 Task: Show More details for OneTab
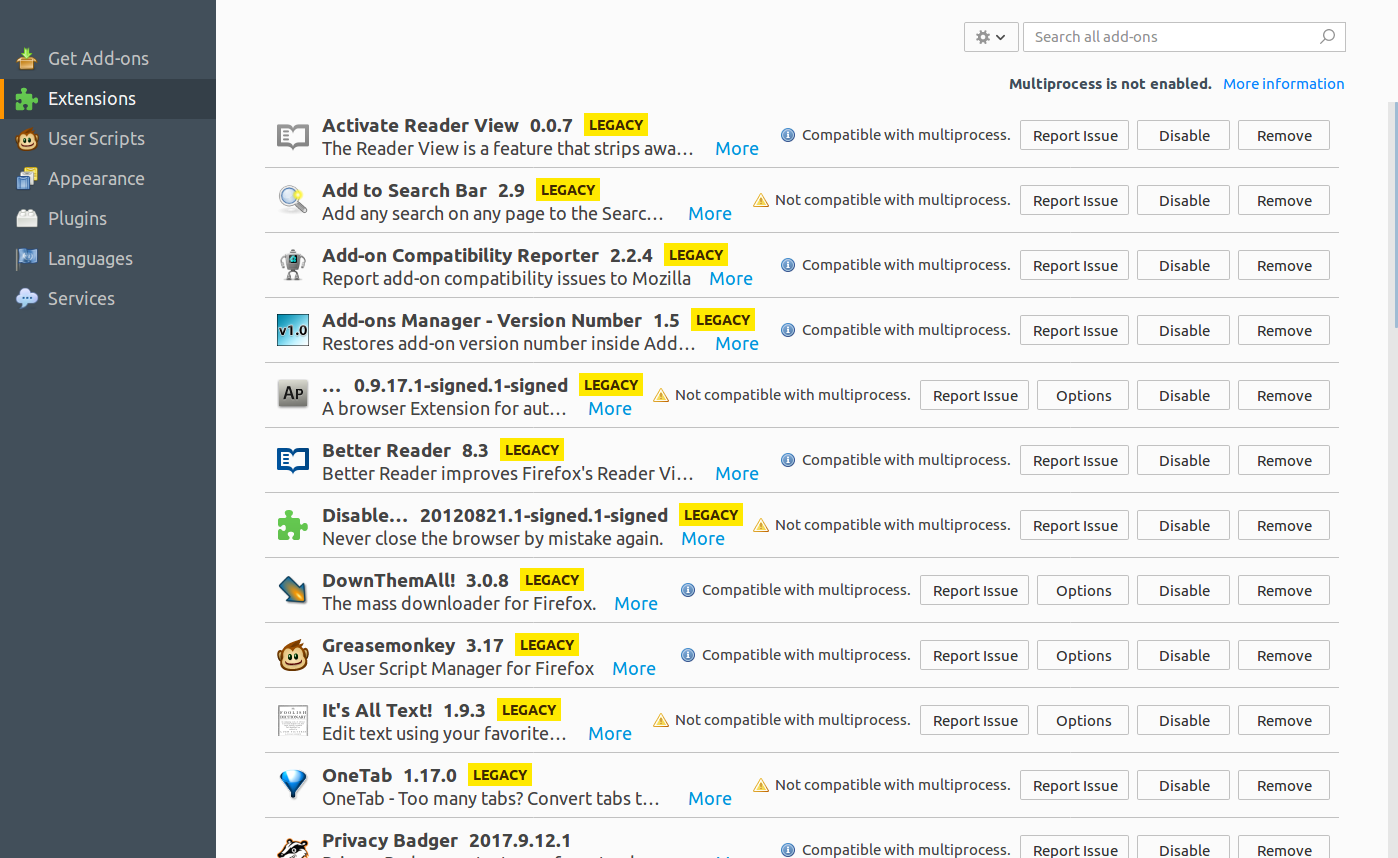pos(710,799)
